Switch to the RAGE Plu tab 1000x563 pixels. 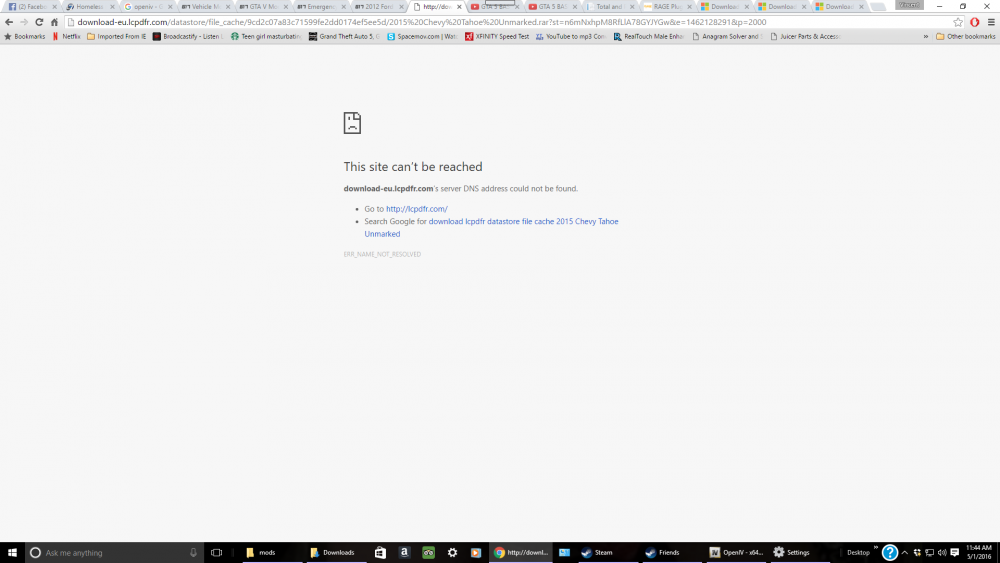tap(665, 6)
